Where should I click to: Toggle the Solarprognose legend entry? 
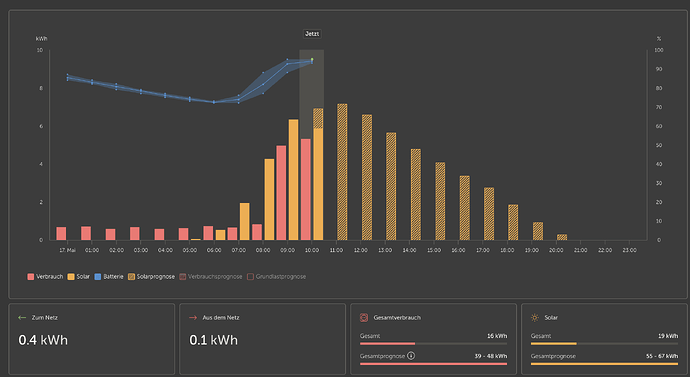(151, 277)
